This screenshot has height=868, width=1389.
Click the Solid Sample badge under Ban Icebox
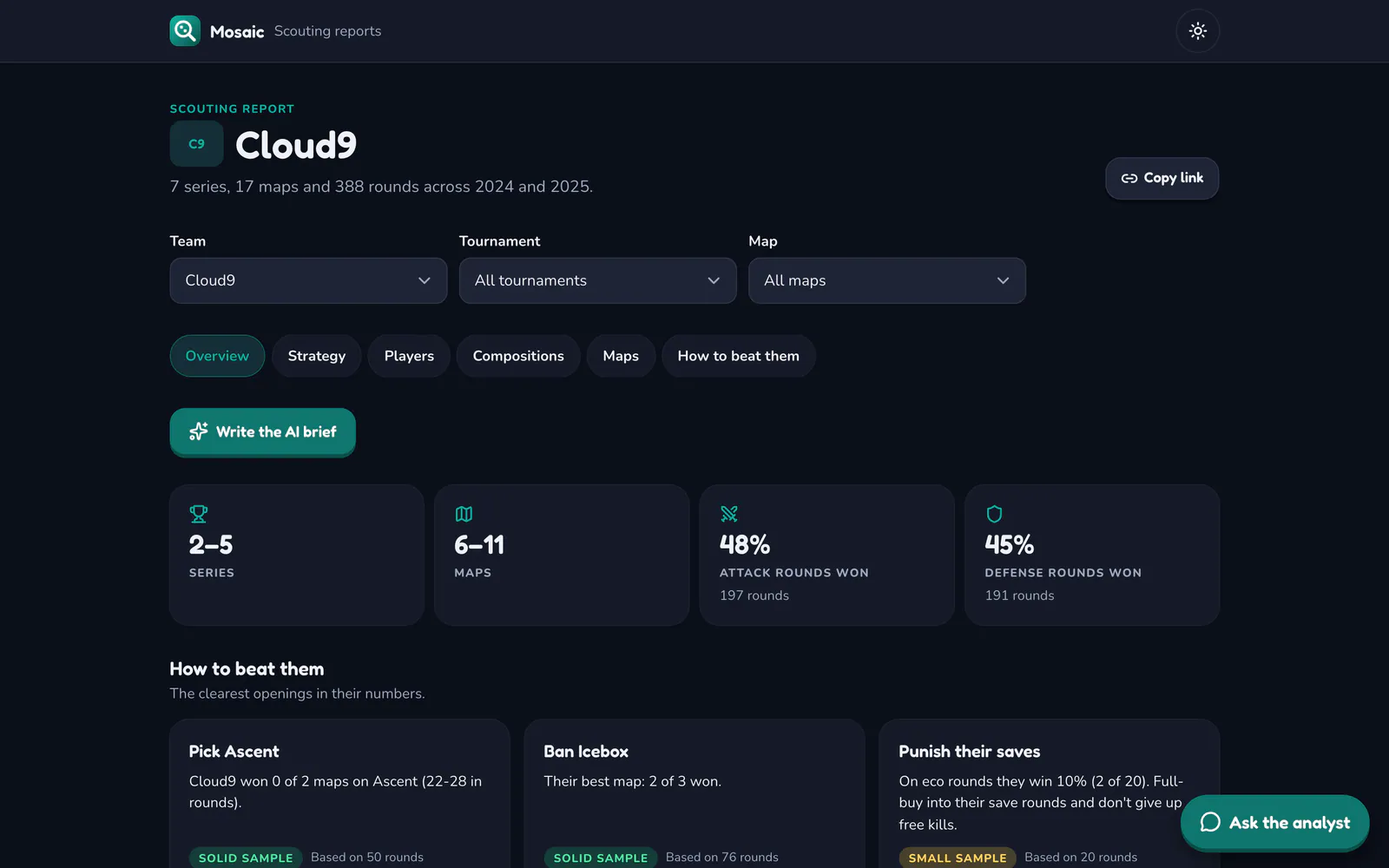[601, 858]
